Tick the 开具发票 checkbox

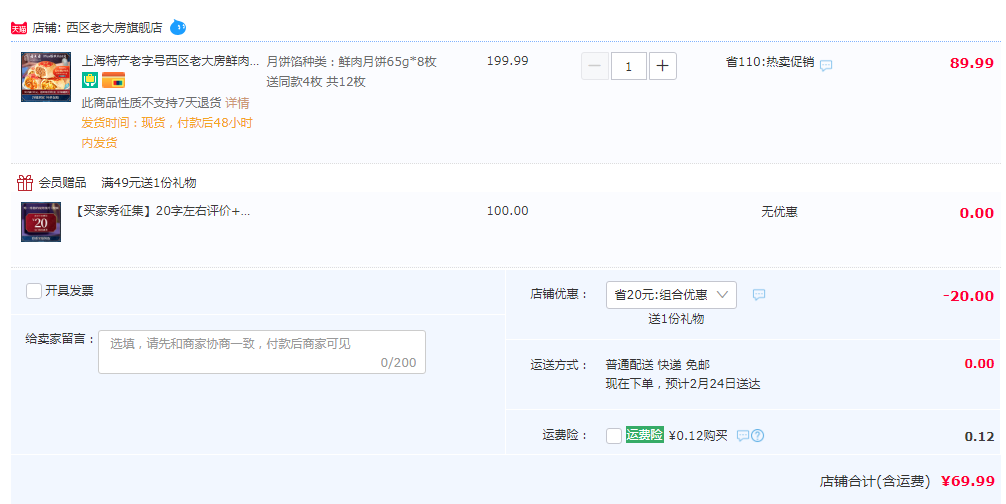pyautogui.click(x=34, y=291)
